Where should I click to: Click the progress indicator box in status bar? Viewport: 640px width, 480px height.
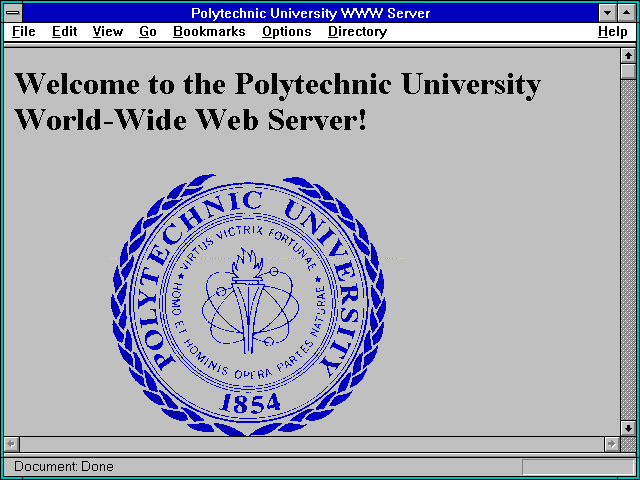578,467
